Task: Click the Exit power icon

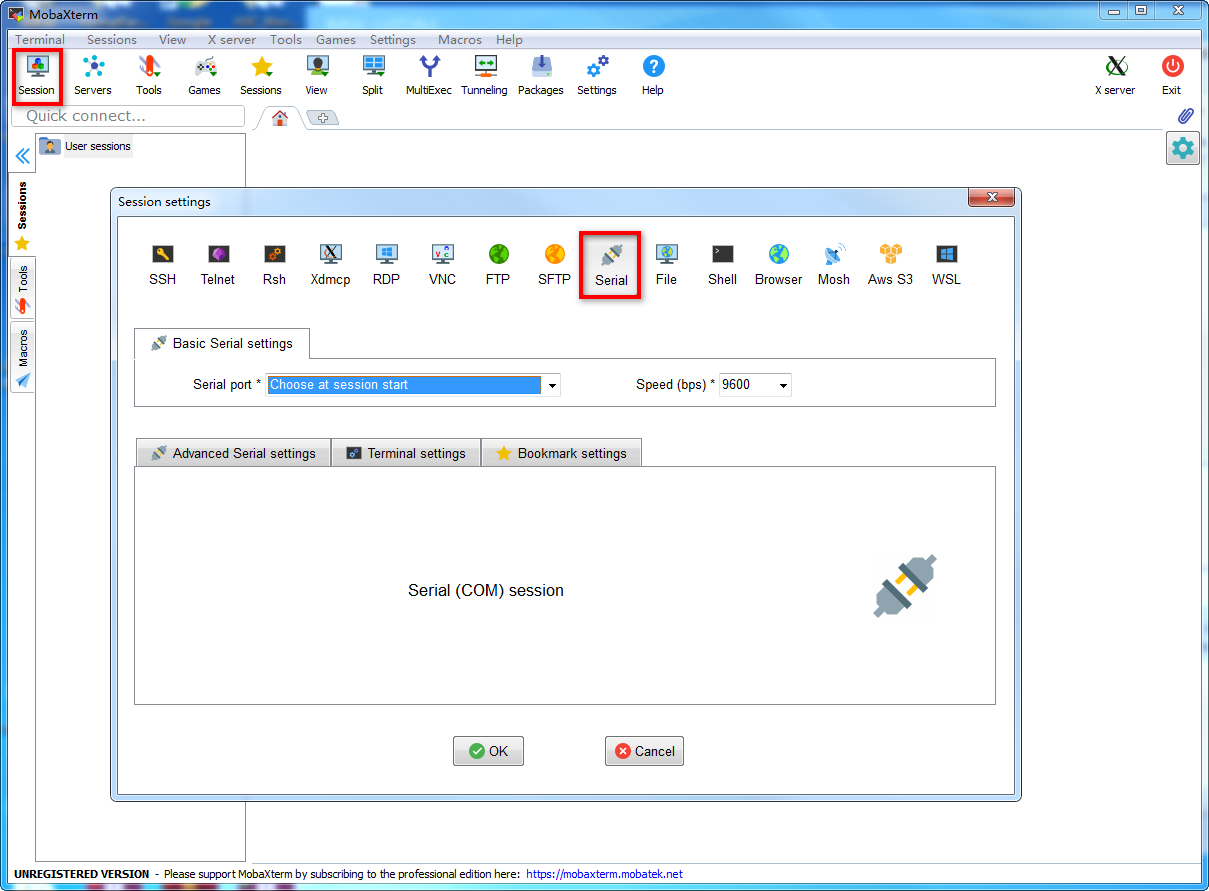Action: point(1172,75)
